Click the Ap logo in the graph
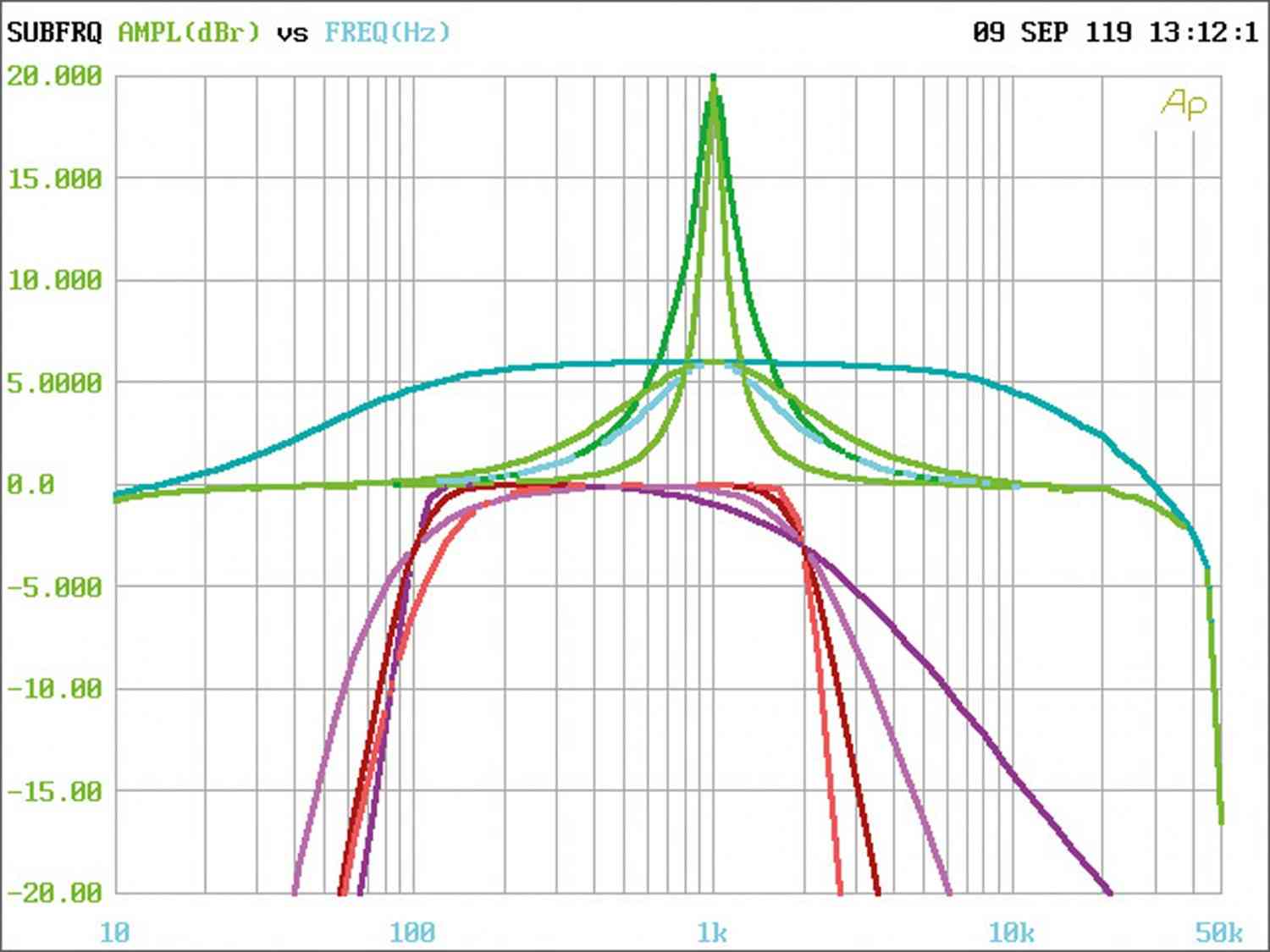 (x=1184, y=104)
